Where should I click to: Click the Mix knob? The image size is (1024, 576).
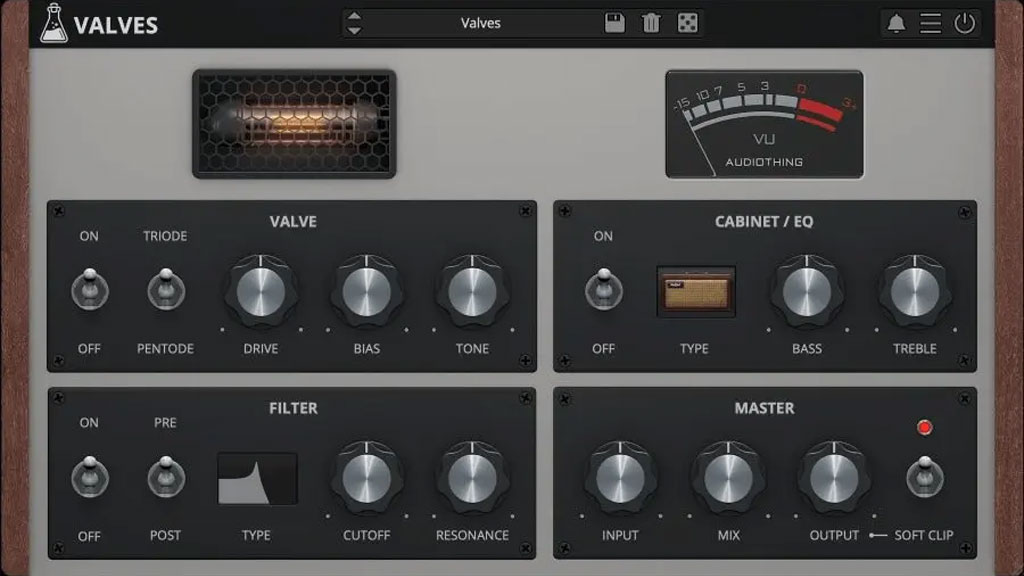coord(728,478)
